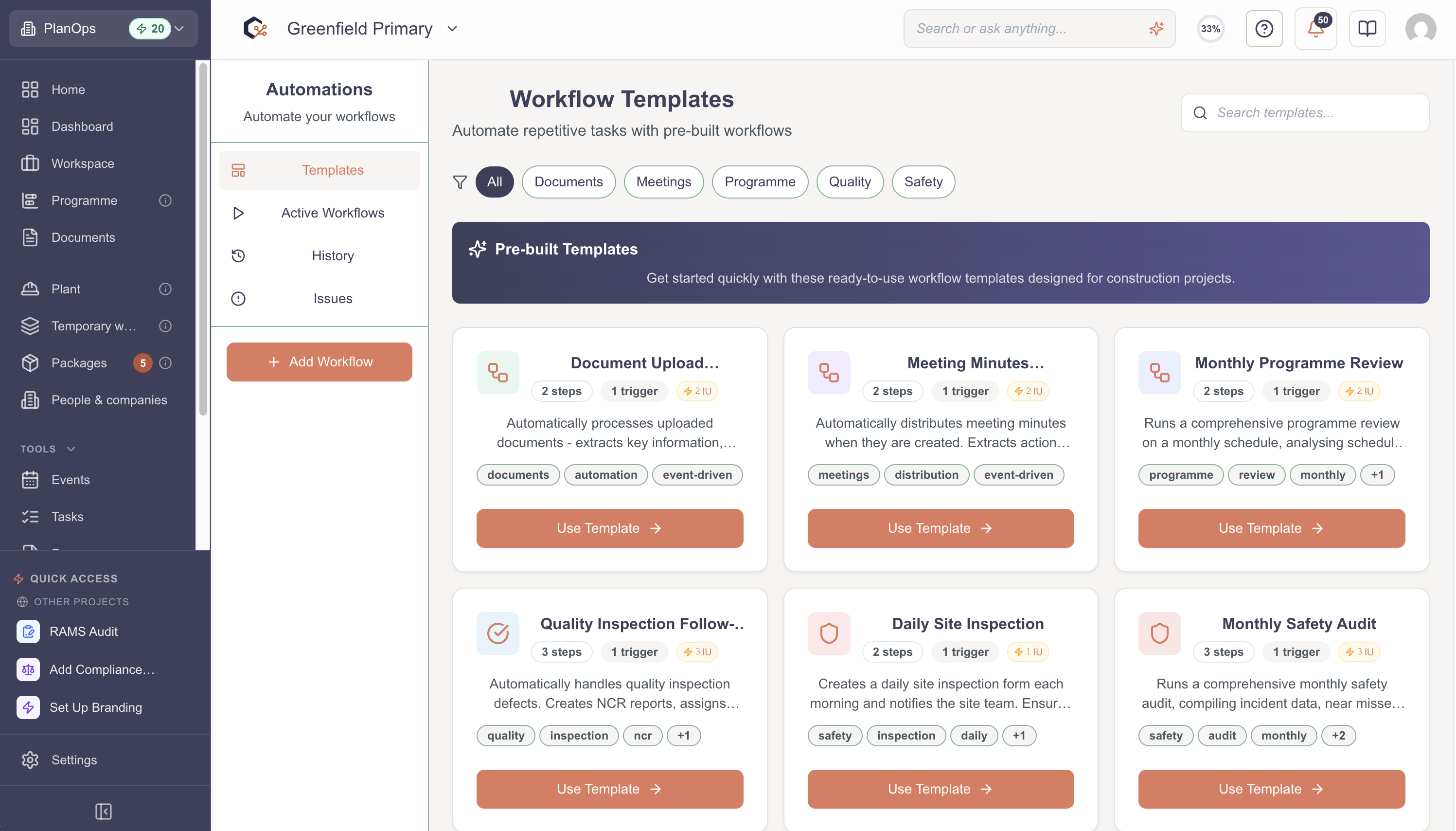Image resolution: width=1456 pixels, height=831 pixels.
Task: Use Monthly Safety Audit template
Action: pyautogui.click(x=1272, y=789)
